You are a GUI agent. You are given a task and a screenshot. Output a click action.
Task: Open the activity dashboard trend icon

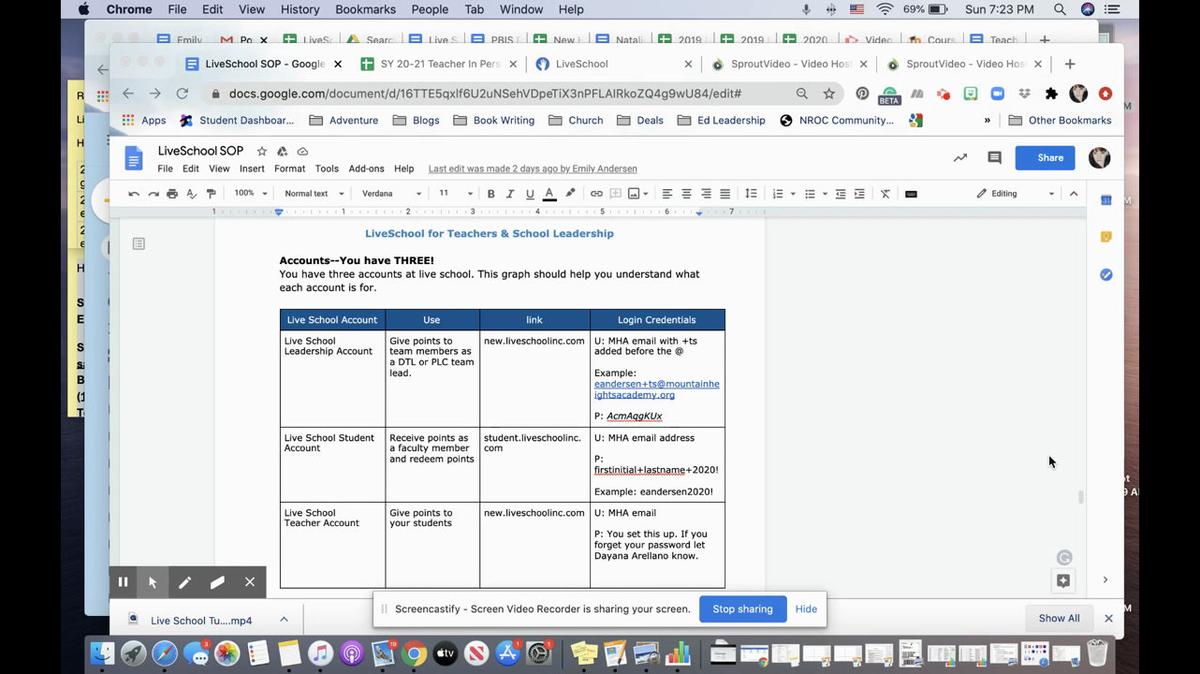click(x=960, y=158)
